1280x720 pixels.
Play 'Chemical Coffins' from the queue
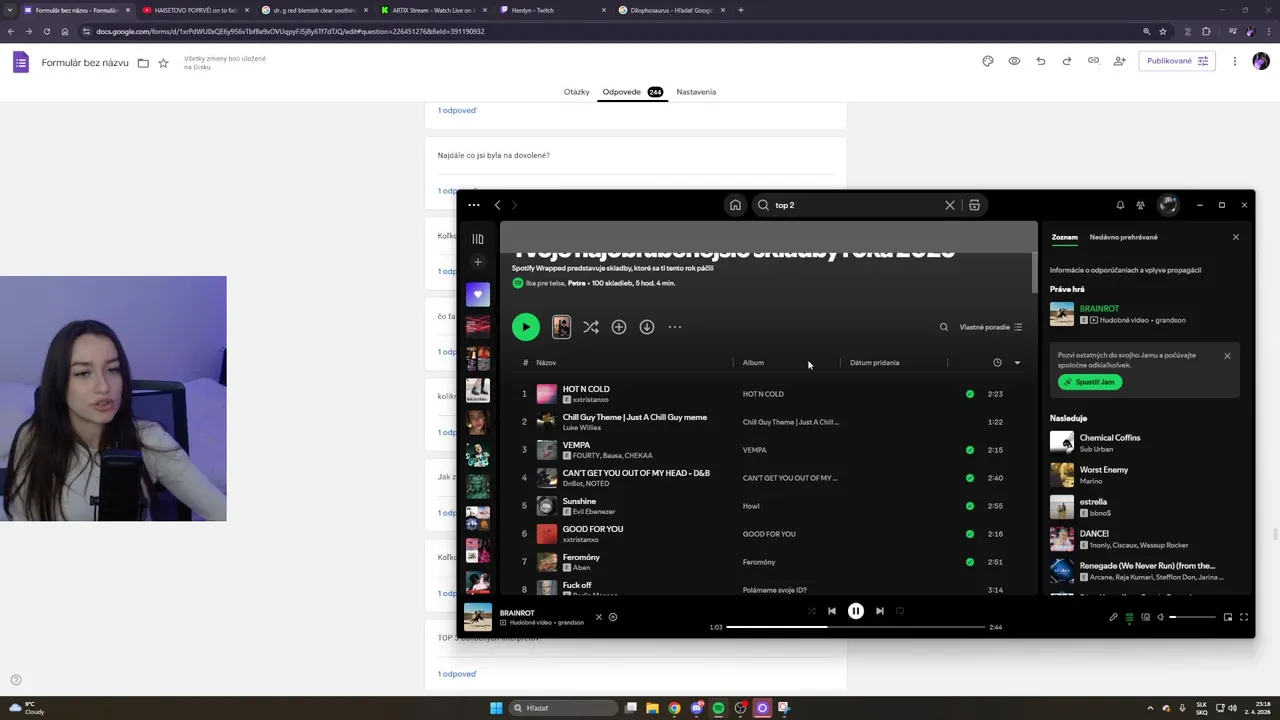tap(1110, 438)
